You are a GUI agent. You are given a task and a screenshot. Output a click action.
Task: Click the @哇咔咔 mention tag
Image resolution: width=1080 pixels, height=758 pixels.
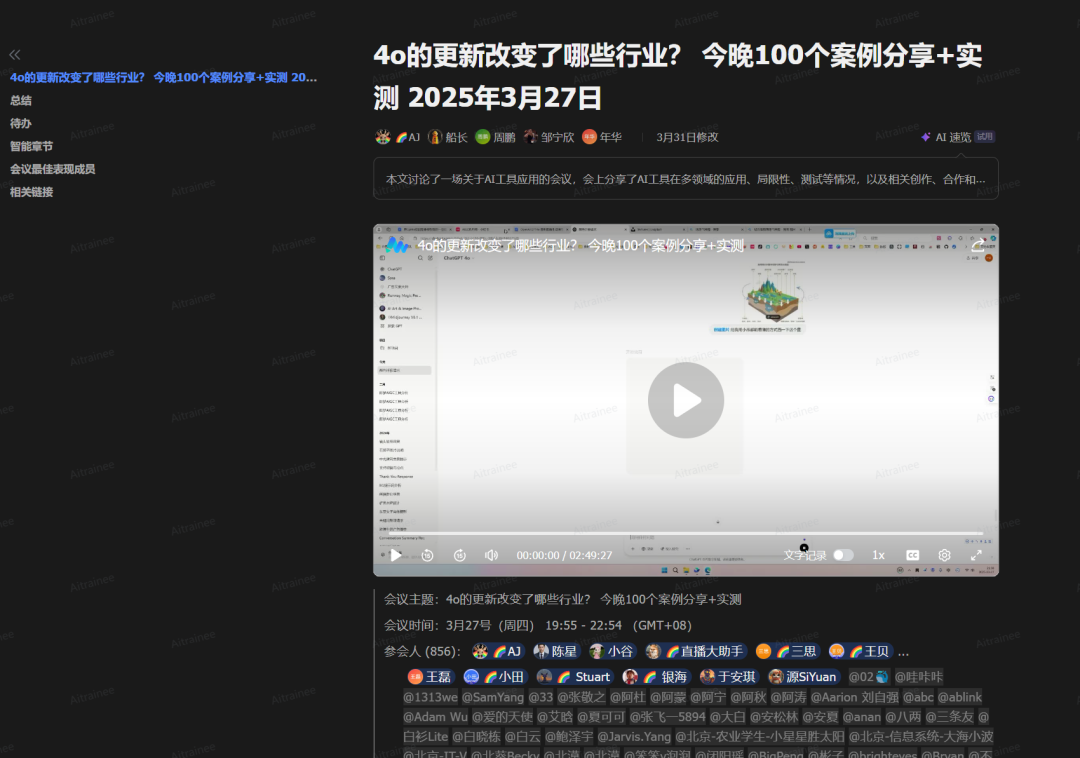[x=919, y=677]
